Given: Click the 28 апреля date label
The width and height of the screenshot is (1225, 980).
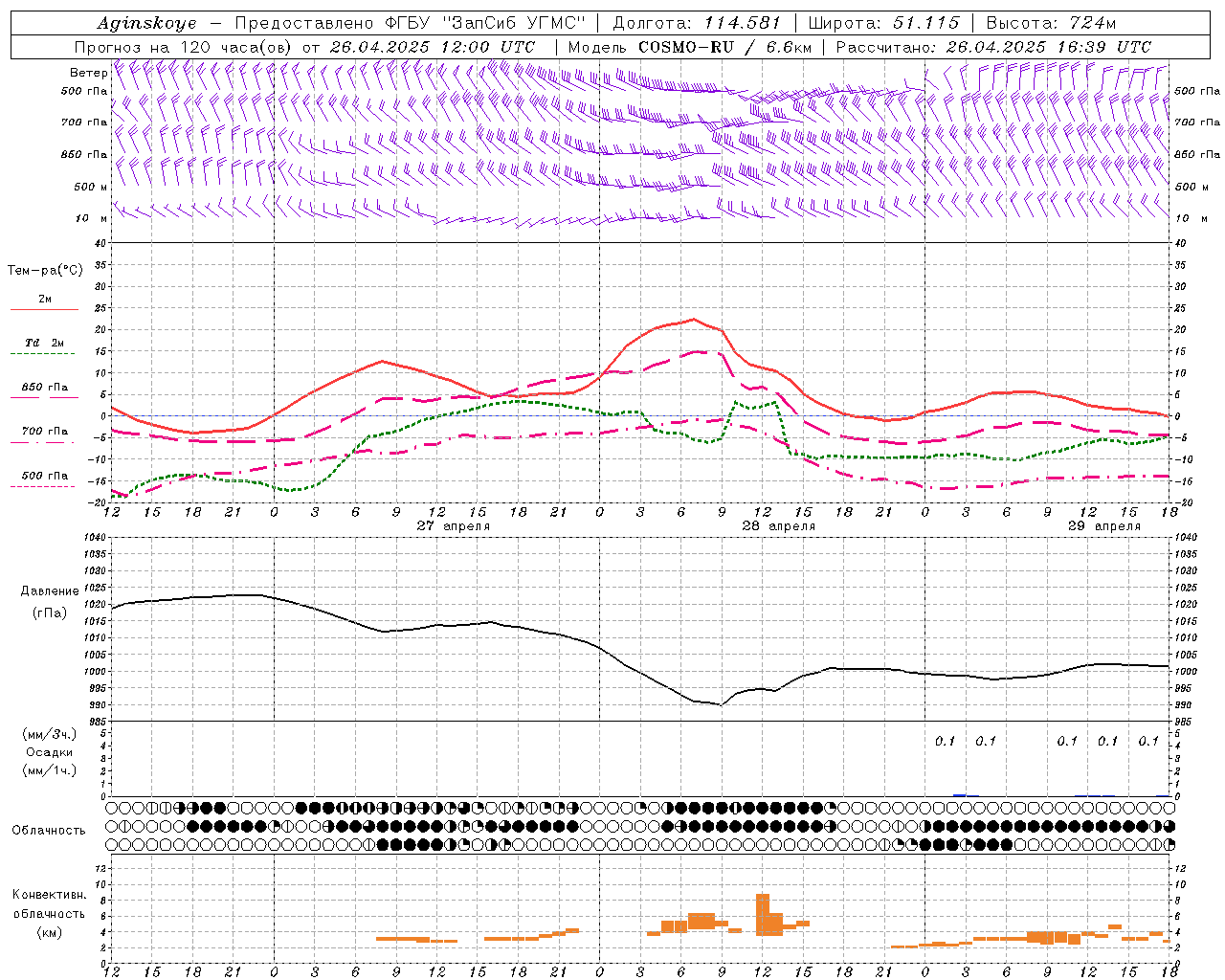Looking at the screenshot, I should pyautogui.click(x=779, y=526).
